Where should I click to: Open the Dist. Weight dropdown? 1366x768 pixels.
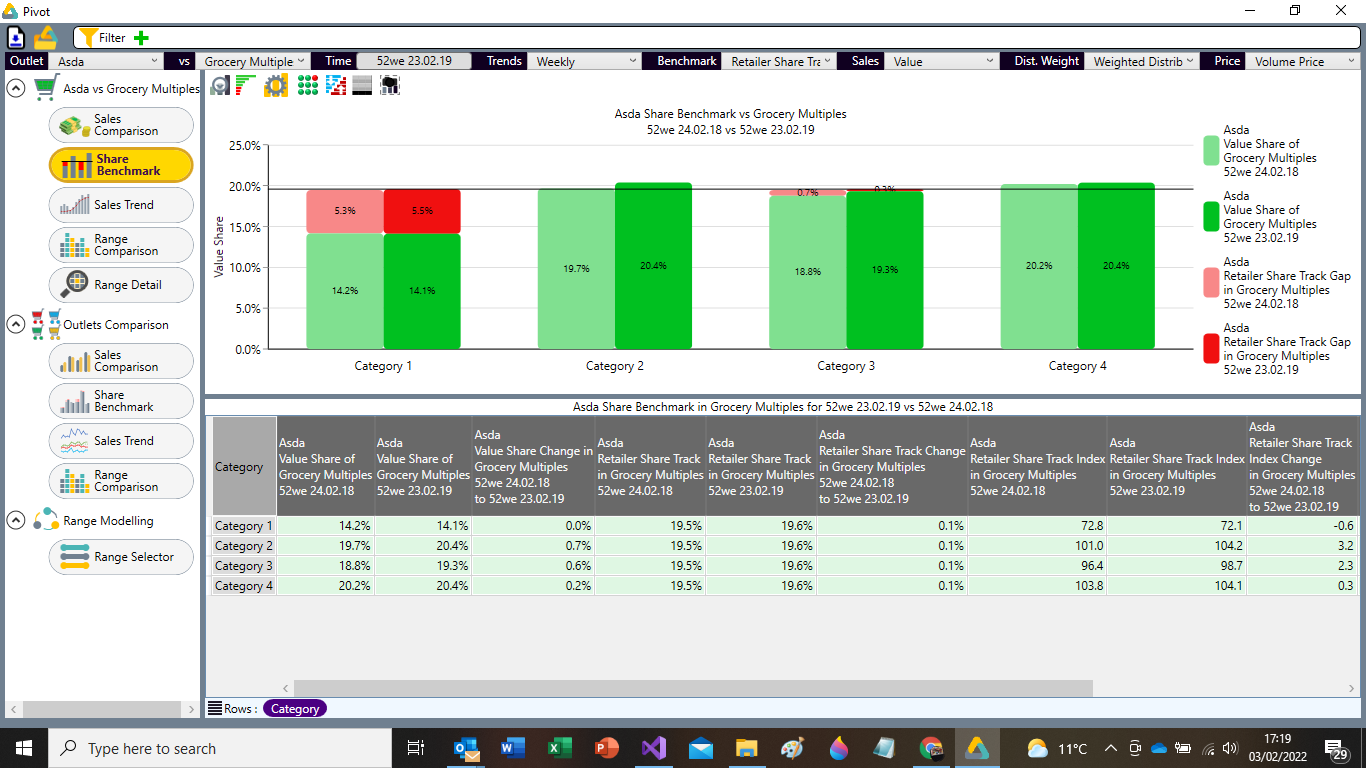pyautogui.click(x=1143, y=61)
